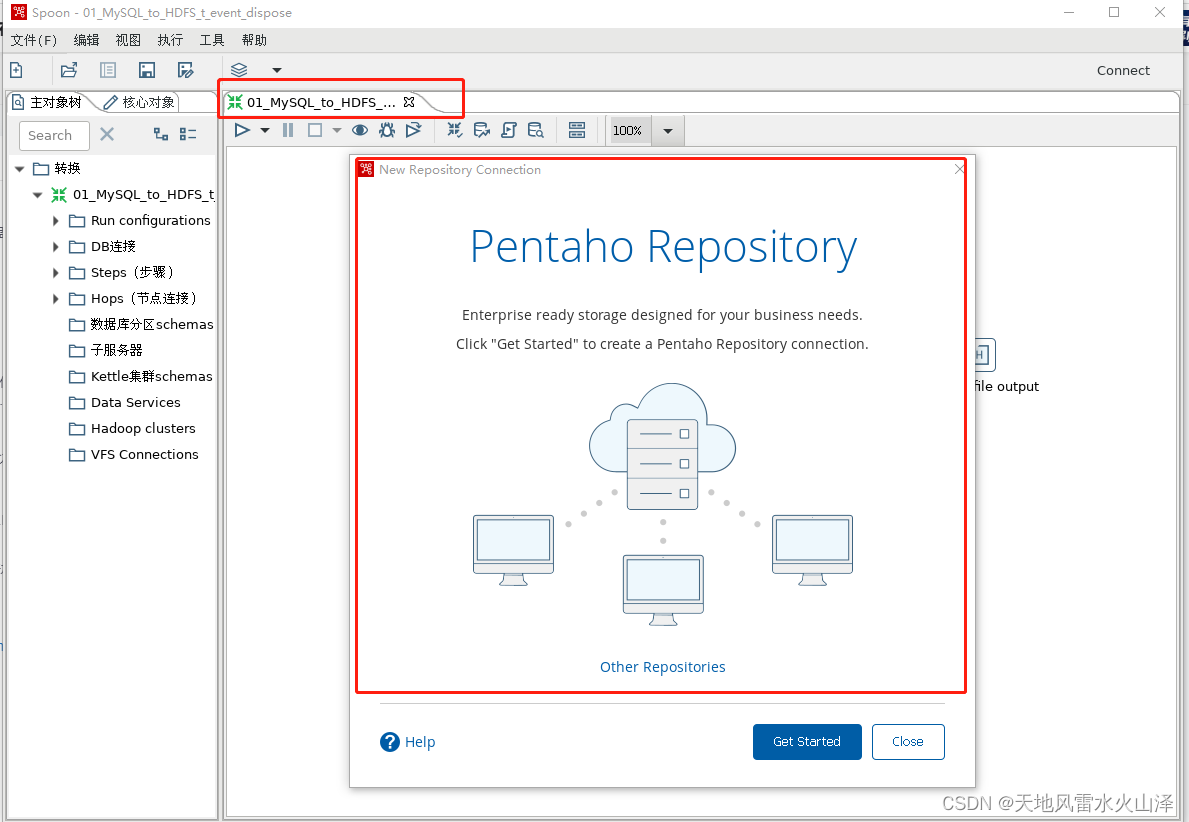Open Help in the repository dialog
The height and width of the screenshot is (822, 1189).
click(407, 742)
